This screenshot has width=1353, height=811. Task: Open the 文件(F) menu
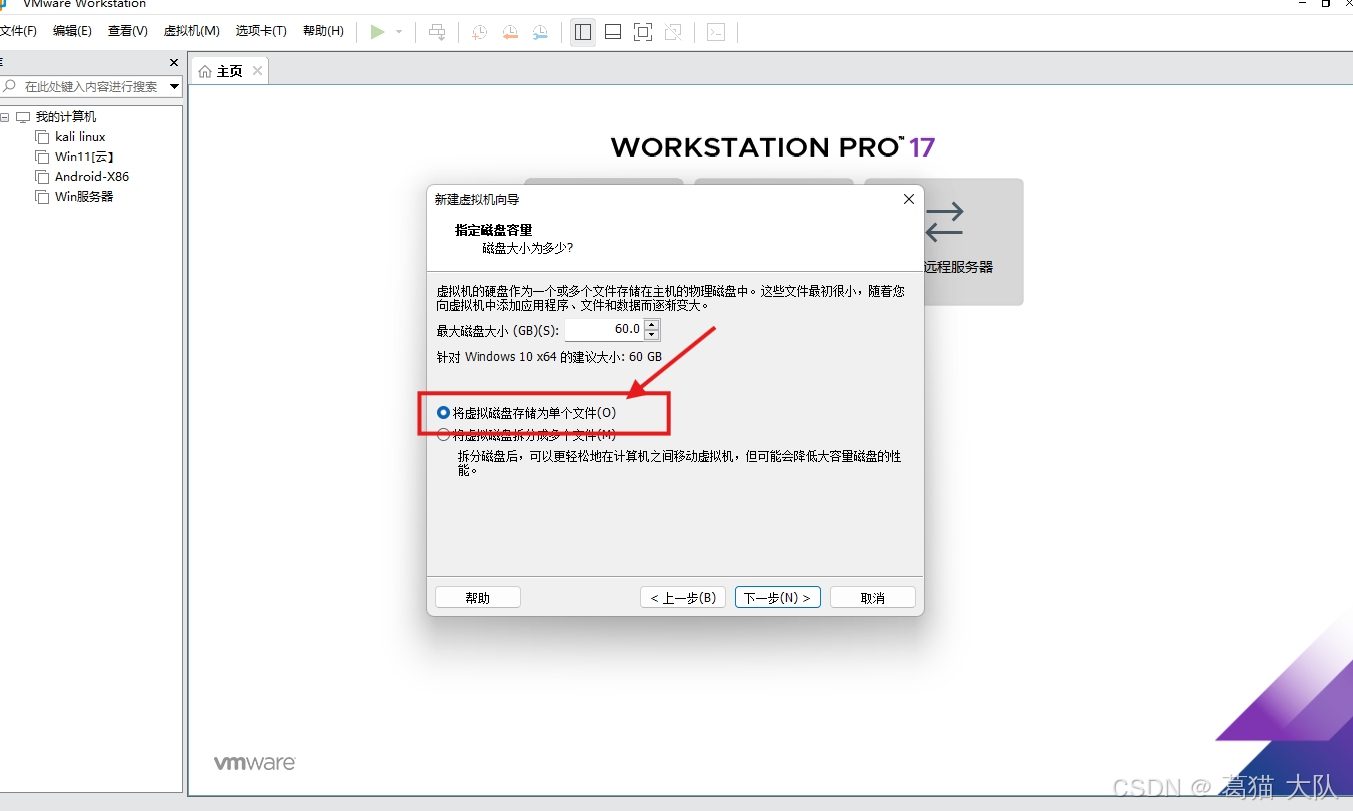[18, 31]
